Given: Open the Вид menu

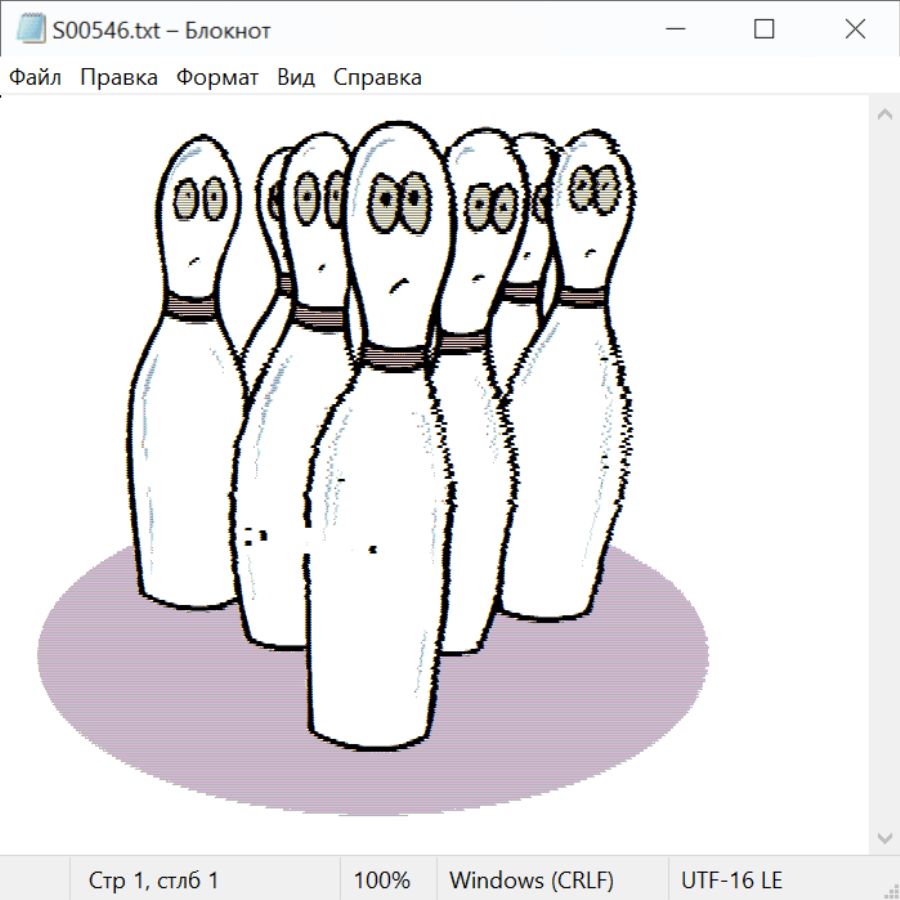Looking at the screenshot, I should [x=296, y=78].
